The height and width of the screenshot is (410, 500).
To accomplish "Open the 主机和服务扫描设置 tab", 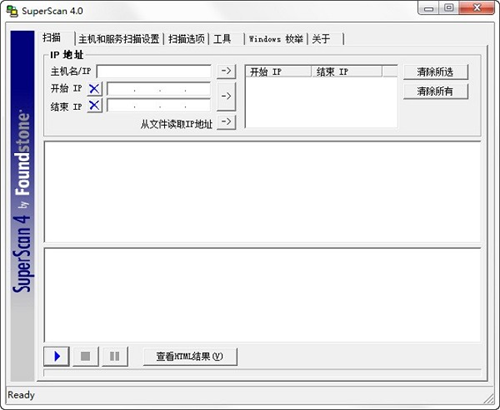I will tap(119, 39).
